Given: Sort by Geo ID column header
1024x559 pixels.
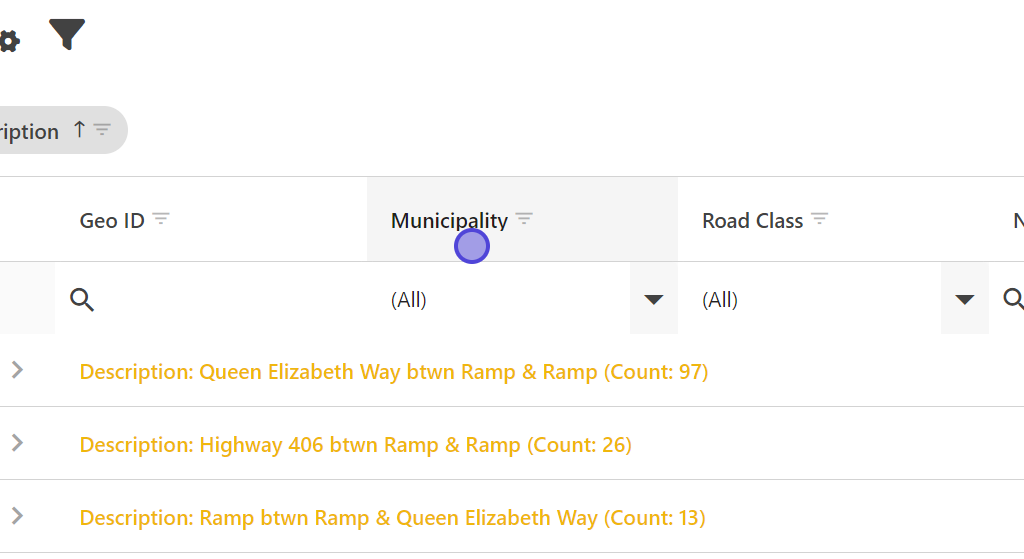Looking at the screenshot, I should point(112,221).
